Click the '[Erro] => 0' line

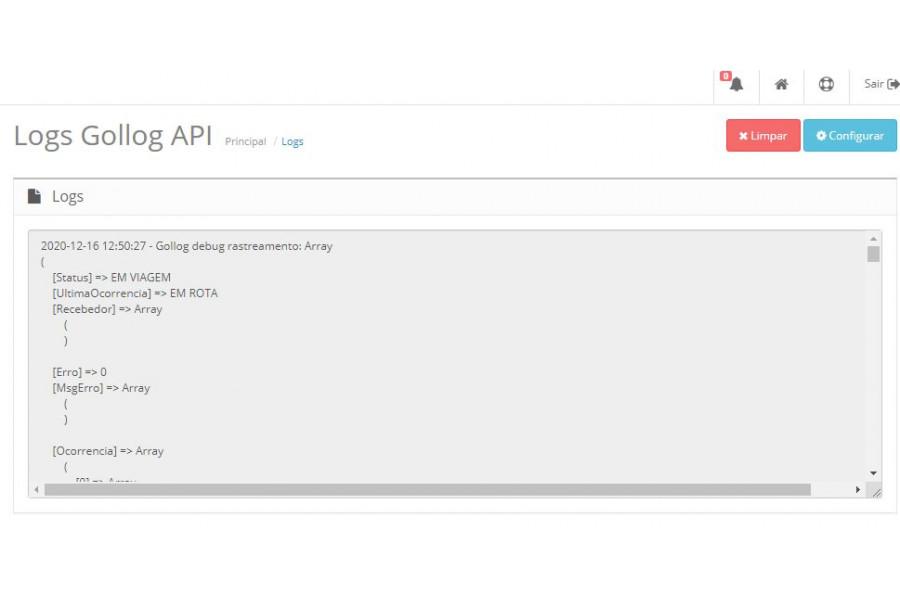pyautogui.click(x=79, y=372)
